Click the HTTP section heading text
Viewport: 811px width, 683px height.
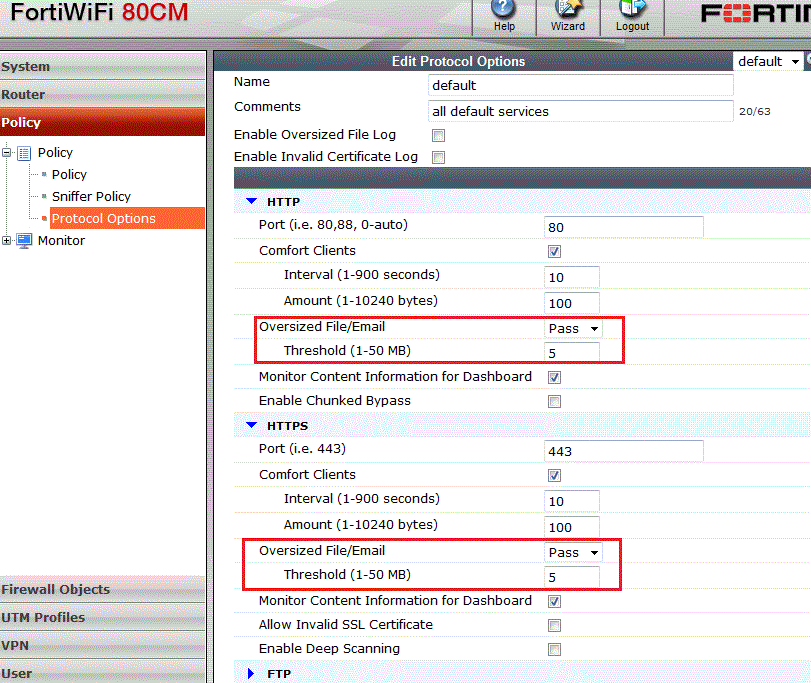tap(283, 202)
